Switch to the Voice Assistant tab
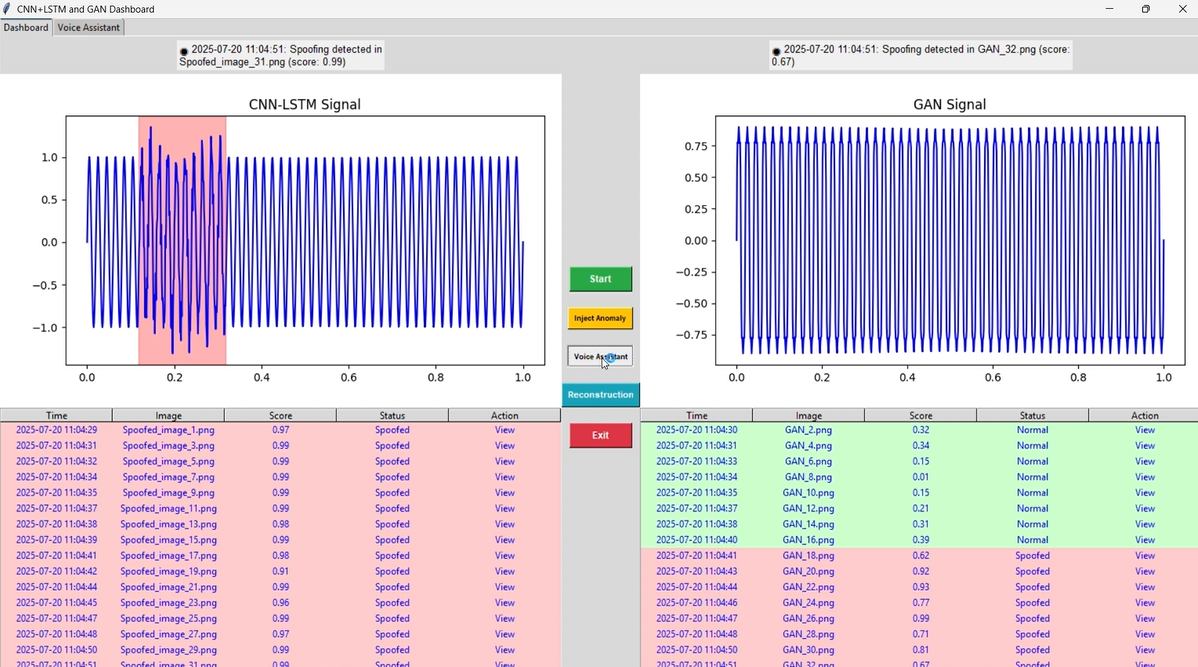The image size is (1198, 667). [89, 28]
